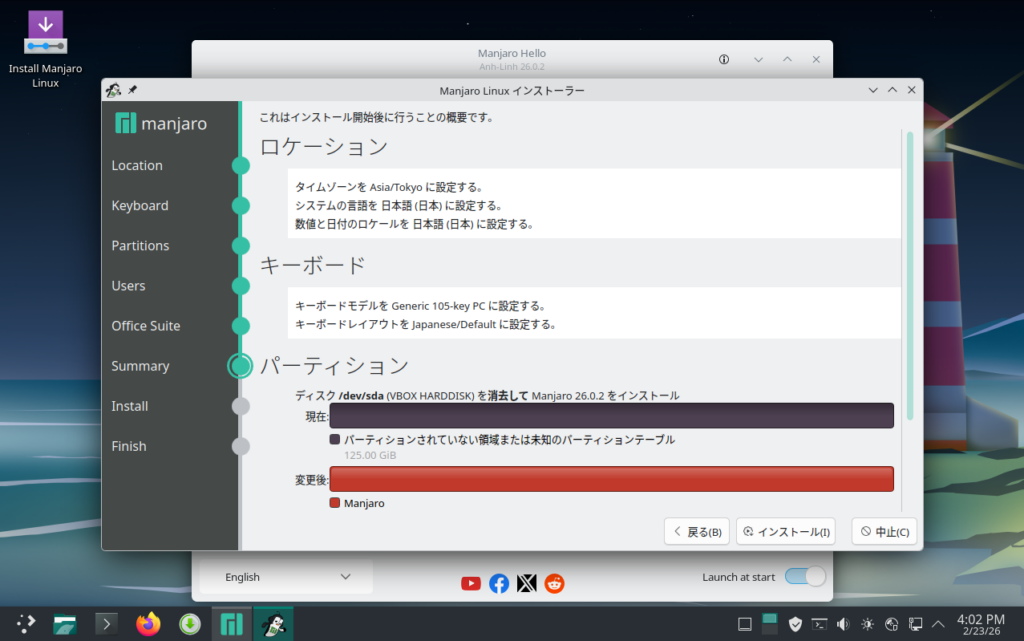Screen dimensions: 1024x641
Task: Click the Facebook icon in Manjaro Hello
Action: pyautogui.click(x=499, y=583)
